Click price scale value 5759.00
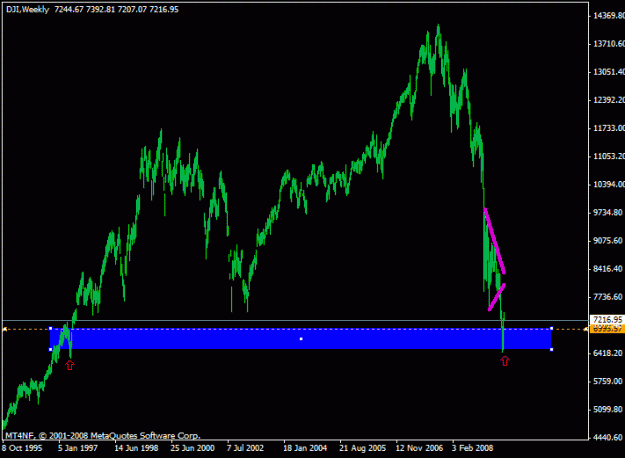 (608, 381)
